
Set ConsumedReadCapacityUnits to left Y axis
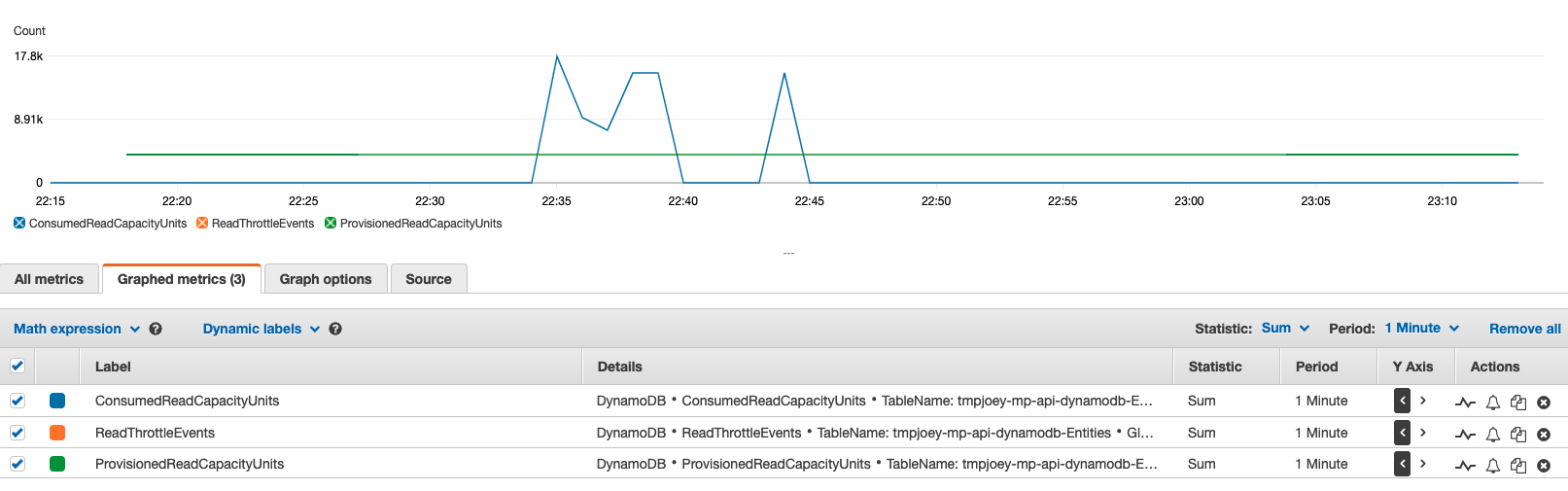(1402, 401)
